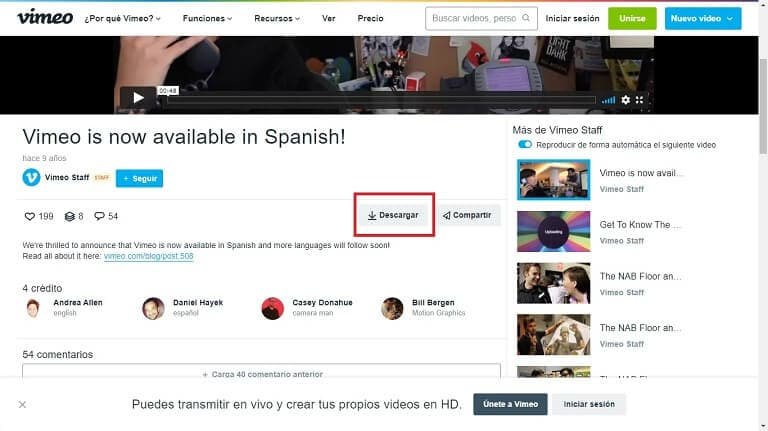
Task: Click the comments speech bubble icon
Action: (99, 216)
